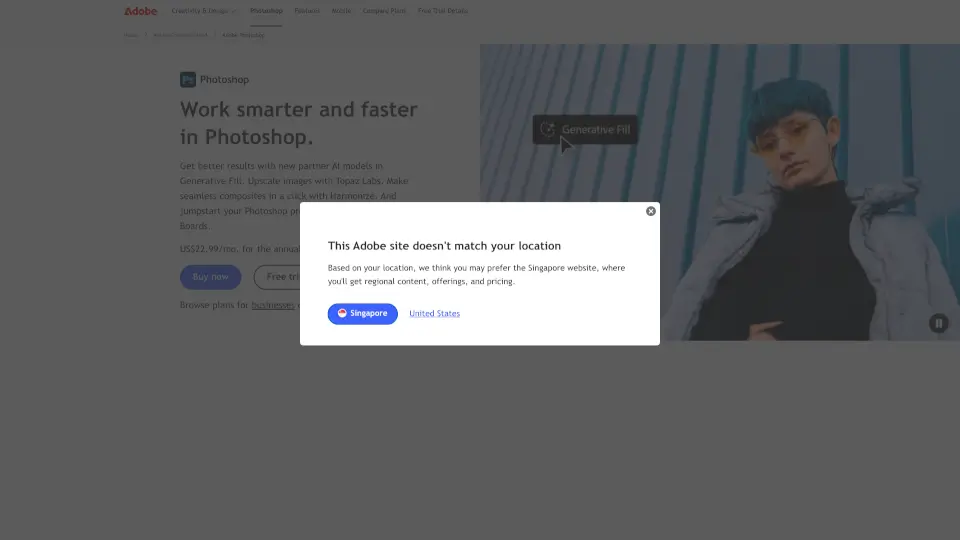Click the Photoshop app icon

[188, 80]
